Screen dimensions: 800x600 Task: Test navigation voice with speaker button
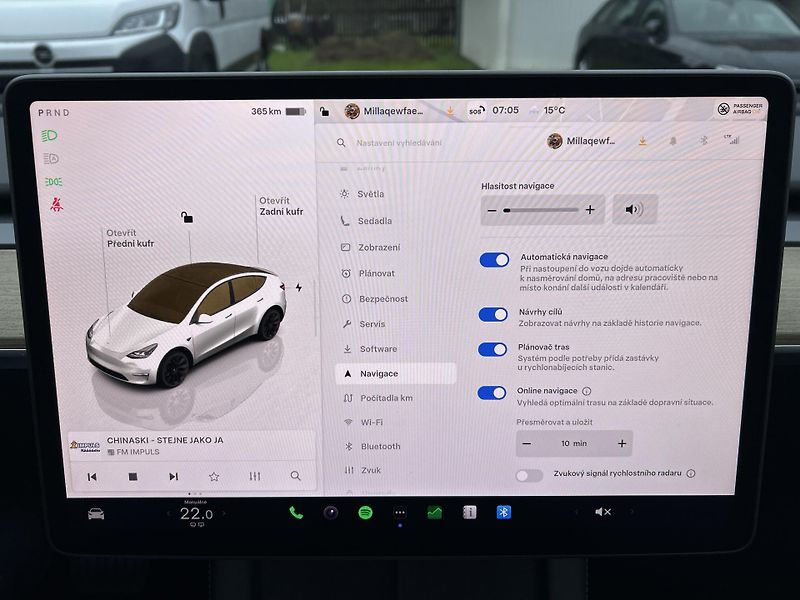634,210
